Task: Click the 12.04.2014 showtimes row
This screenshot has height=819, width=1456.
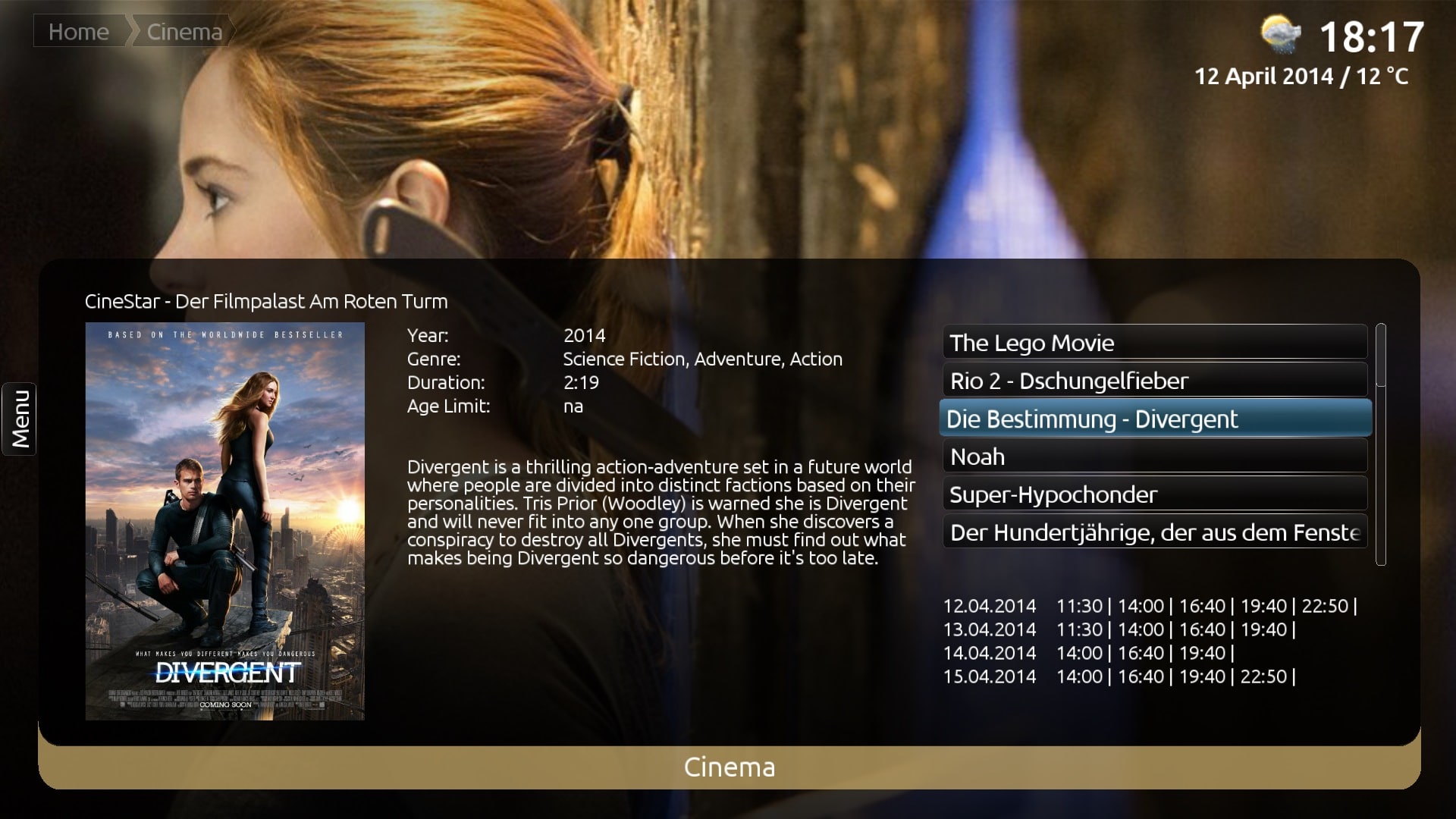Action: (1150, 606)
